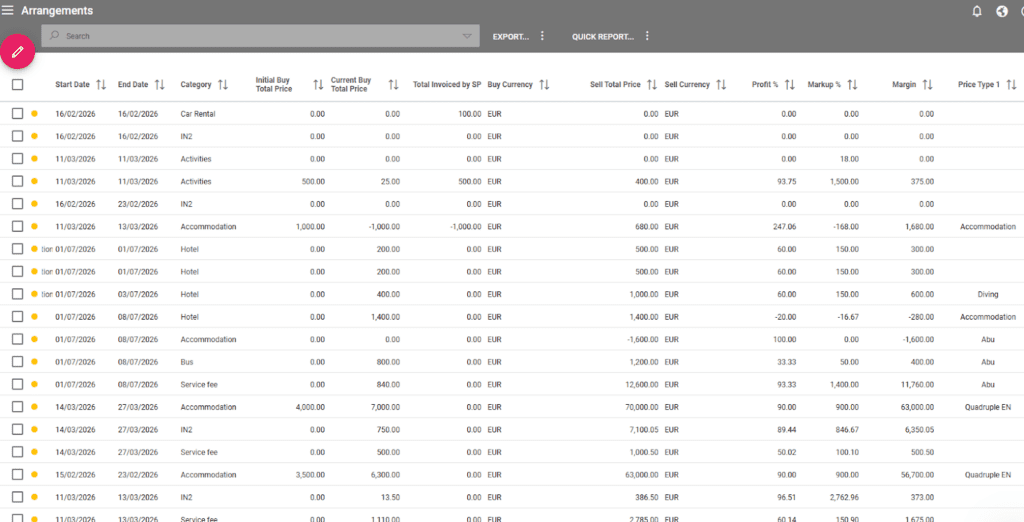Click the 500.50 margin value
Viewport: 1024px width, 522px height.
[923, 451]
